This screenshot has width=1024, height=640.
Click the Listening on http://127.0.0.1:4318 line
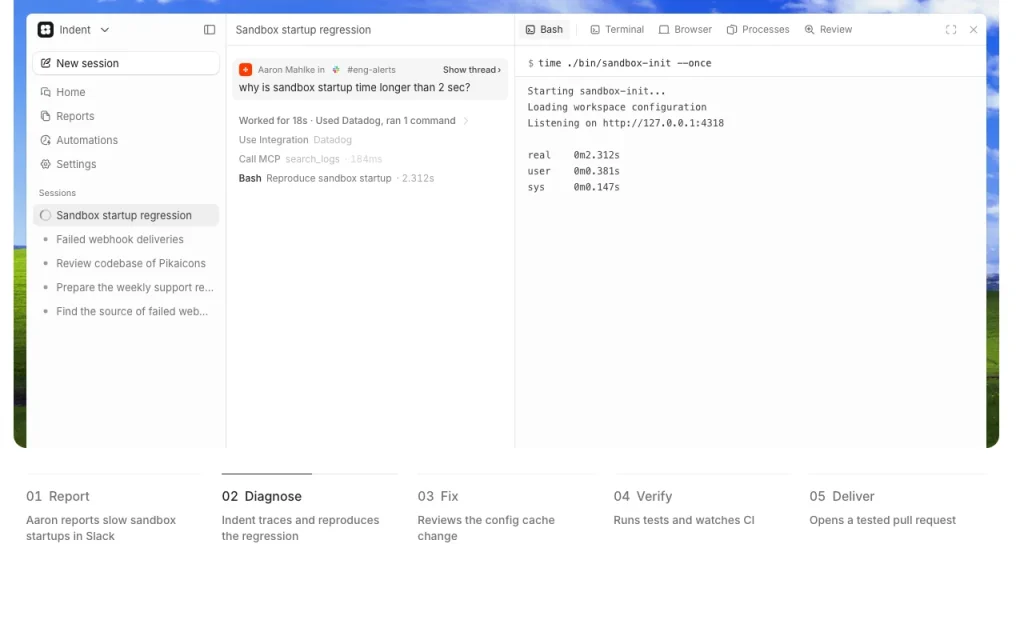(626, 123)
